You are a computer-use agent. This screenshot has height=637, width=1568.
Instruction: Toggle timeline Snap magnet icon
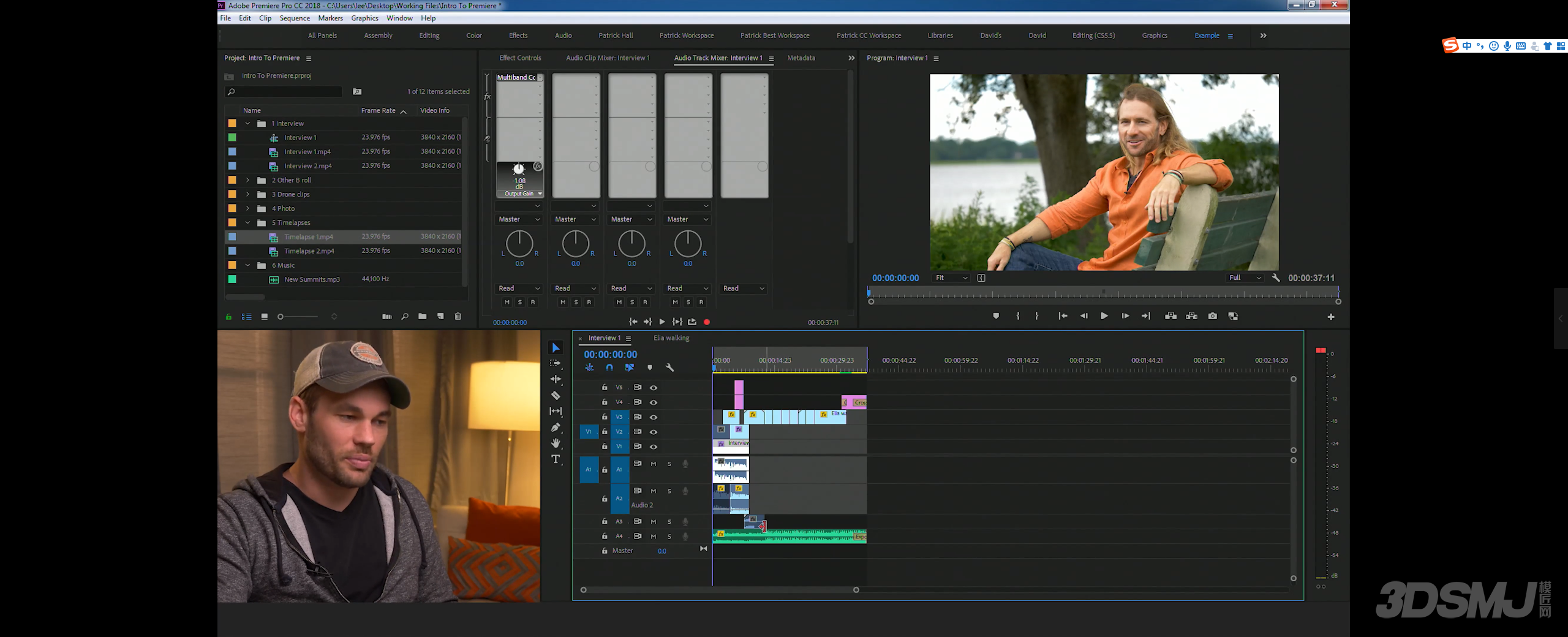pos(609,367)
